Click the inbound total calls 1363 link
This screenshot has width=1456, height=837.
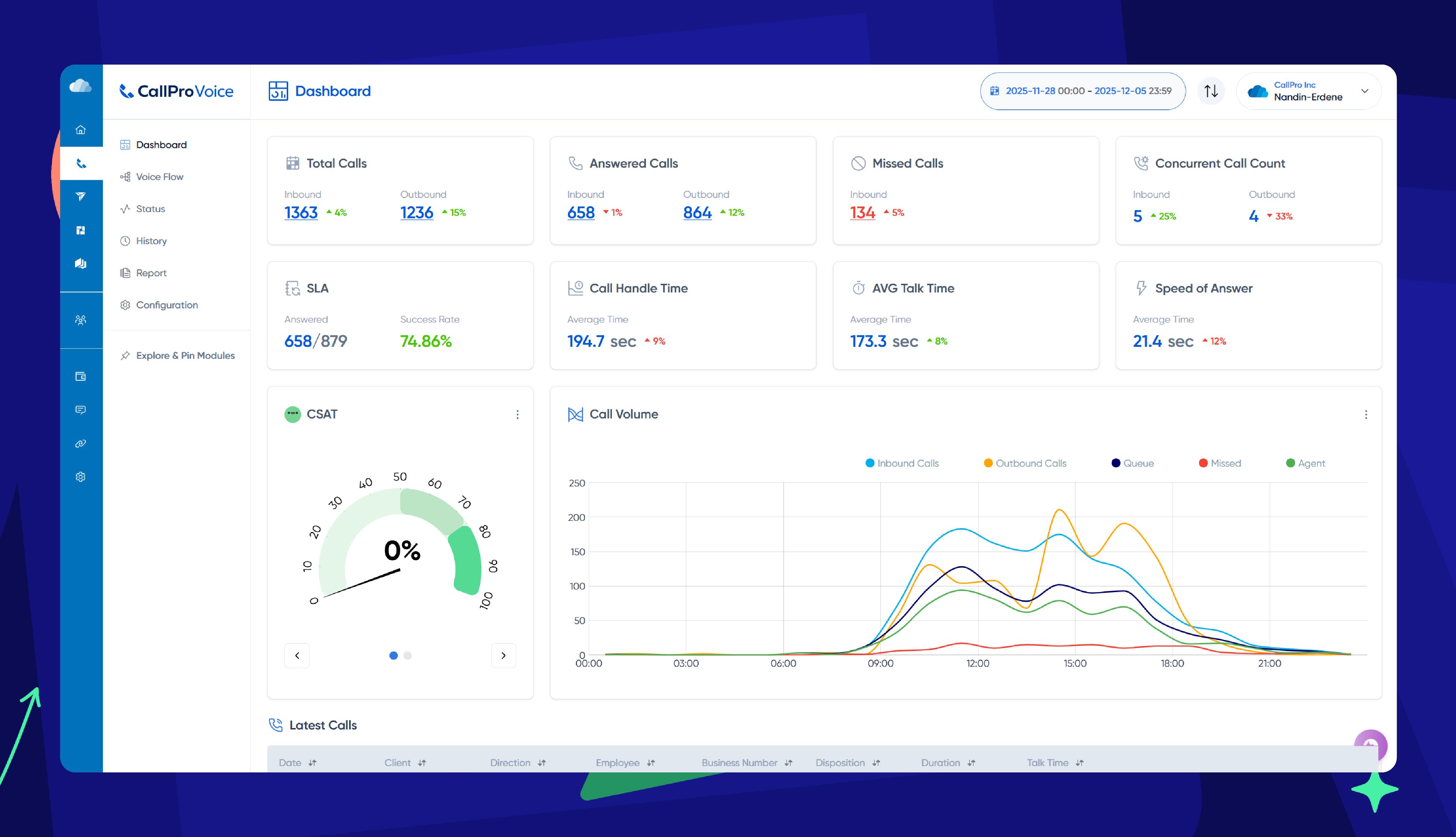301,213
